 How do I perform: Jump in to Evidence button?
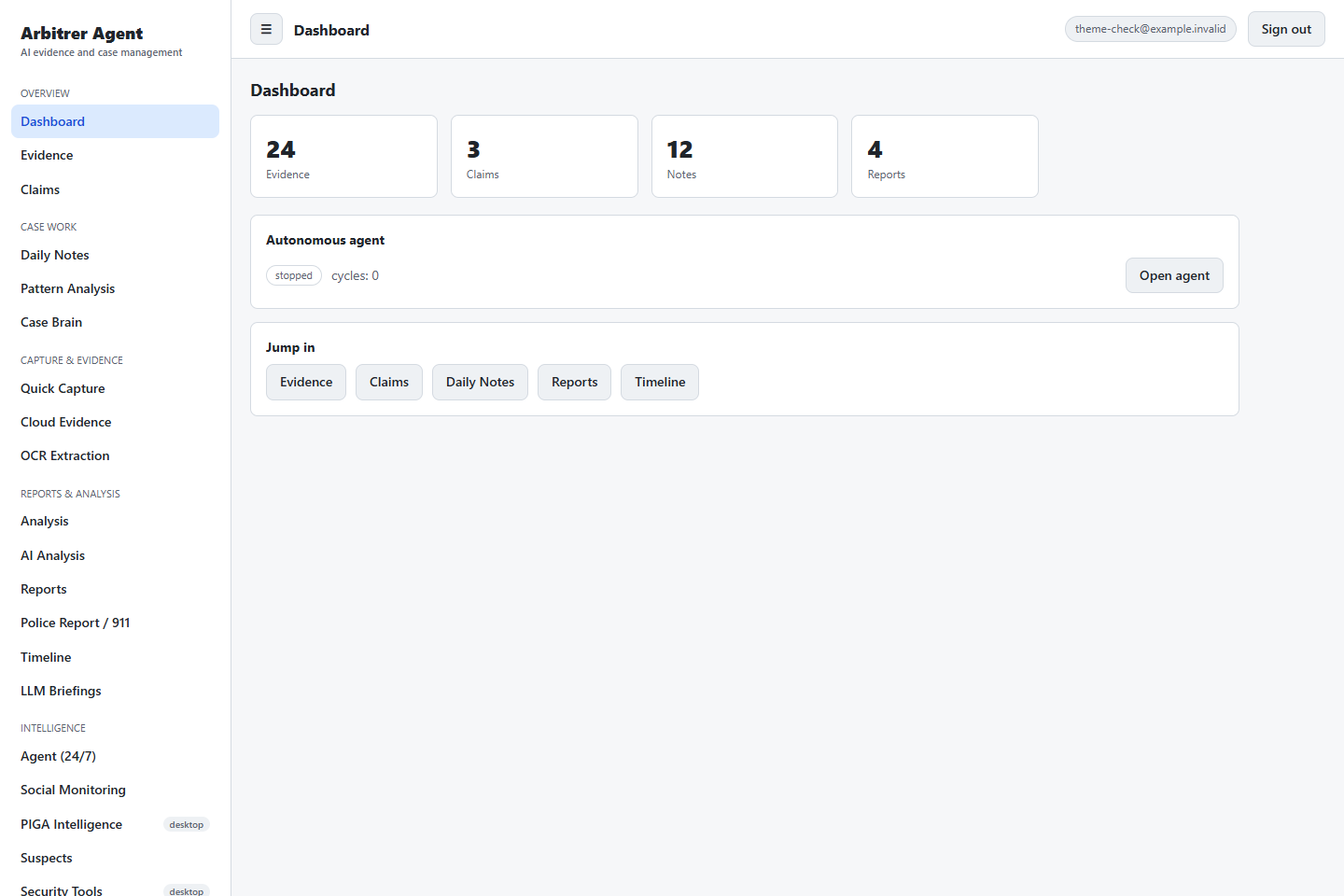306,382
